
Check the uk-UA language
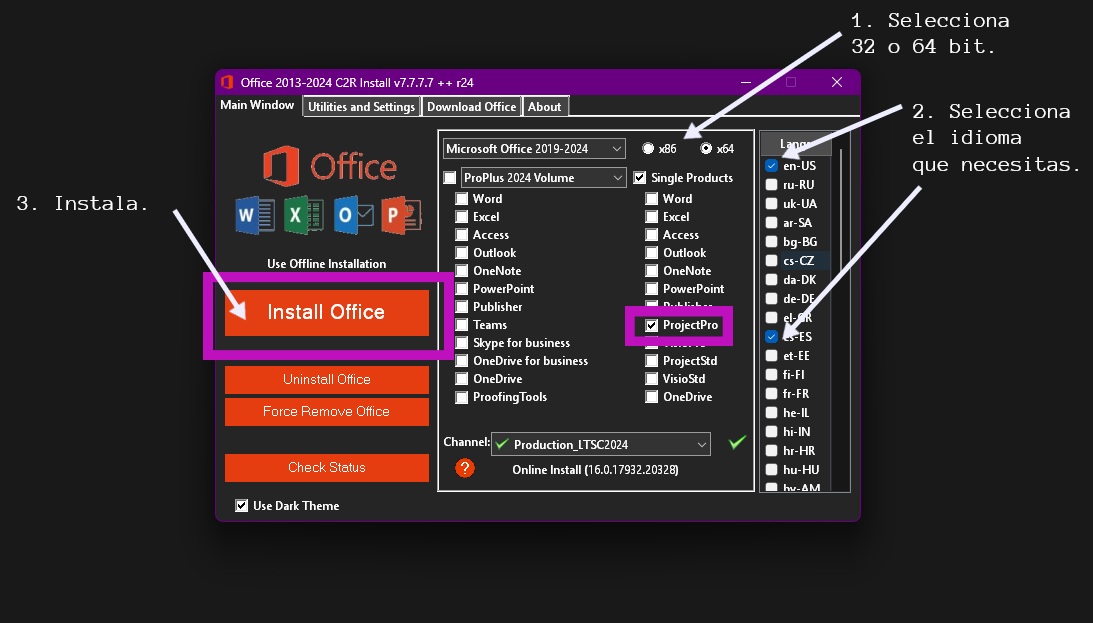[x=771, y=203]
